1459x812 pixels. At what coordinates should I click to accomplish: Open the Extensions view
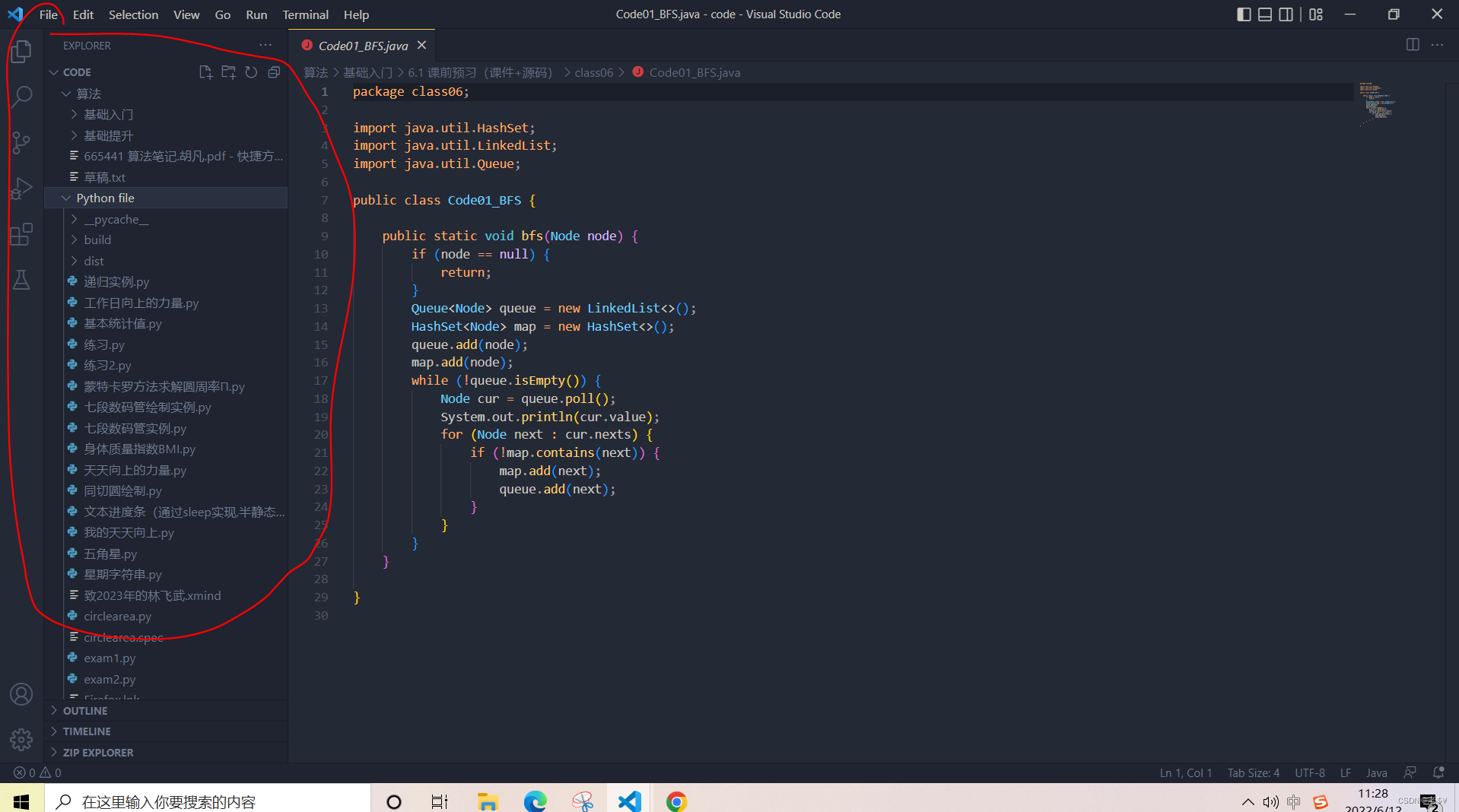[21, 233]
